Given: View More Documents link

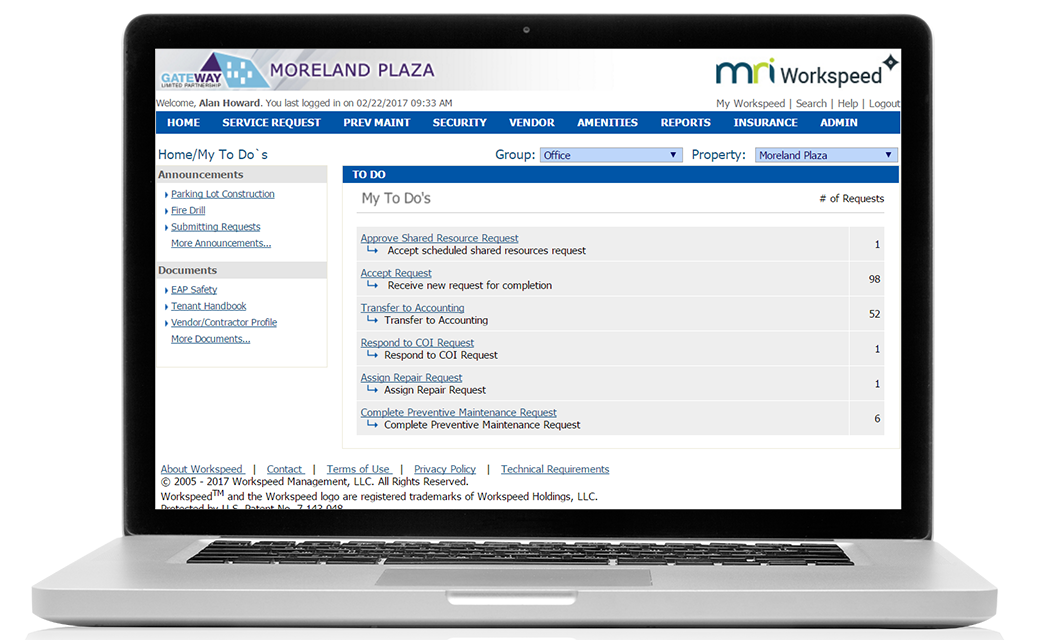Looking at the screenshot, I should tap(210, 339).
